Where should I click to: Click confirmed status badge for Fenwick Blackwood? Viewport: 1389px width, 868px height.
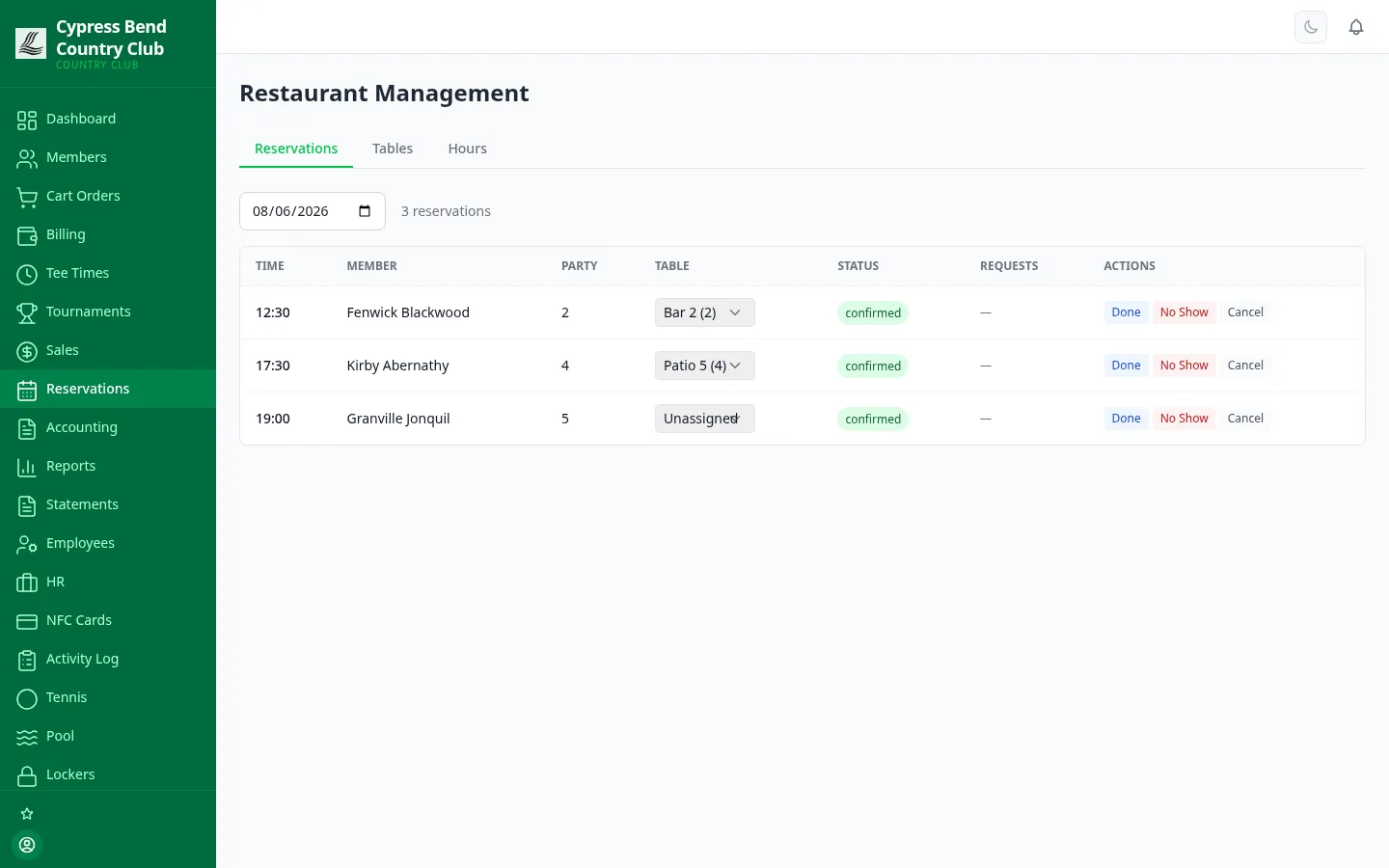coord(873,312)
